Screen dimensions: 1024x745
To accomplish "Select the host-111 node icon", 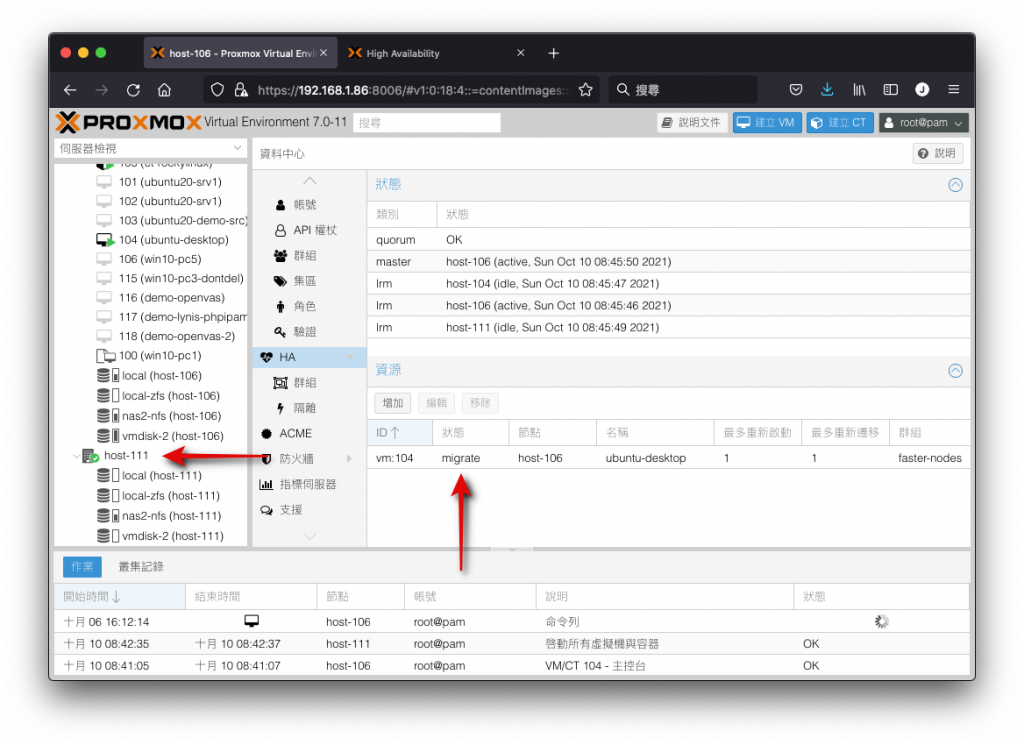I will (90, 456).
